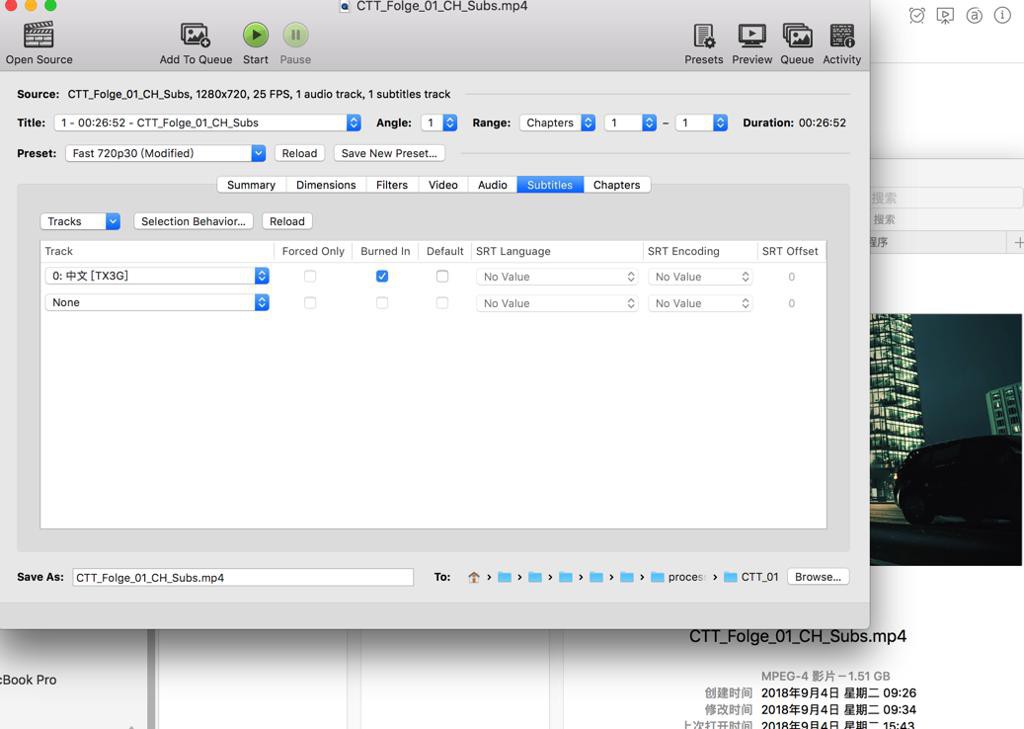Open track selector showing None
The width and height of the screenshot is (1024, 729).
(x=157, y=302)
